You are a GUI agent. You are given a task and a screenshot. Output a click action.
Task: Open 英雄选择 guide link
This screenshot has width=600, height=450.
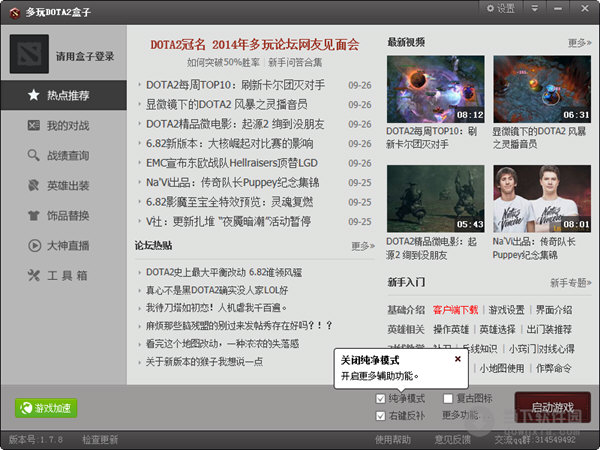[497, 329]
